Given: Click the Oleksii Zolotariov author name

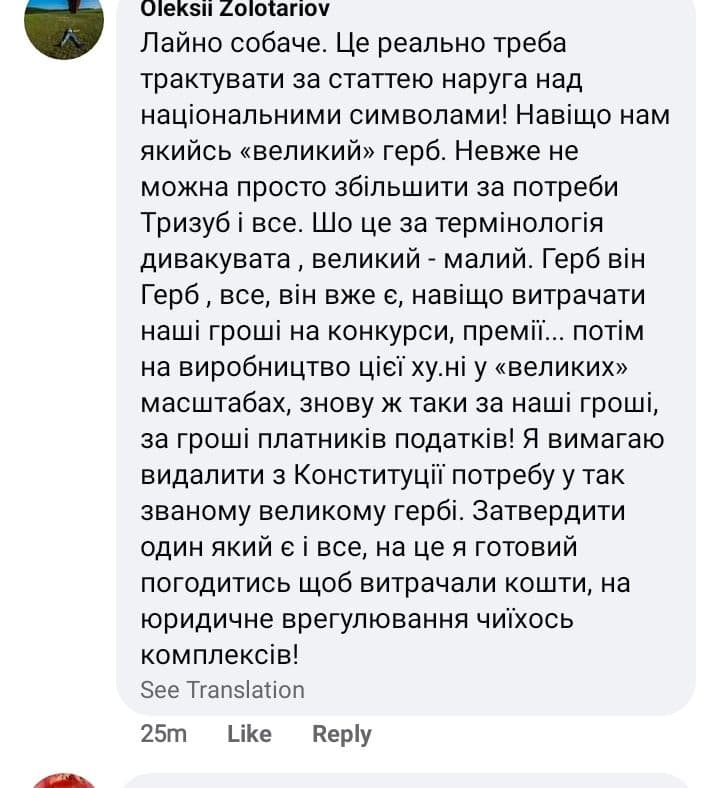Looking at the screenshot, I should pos(237,9).
